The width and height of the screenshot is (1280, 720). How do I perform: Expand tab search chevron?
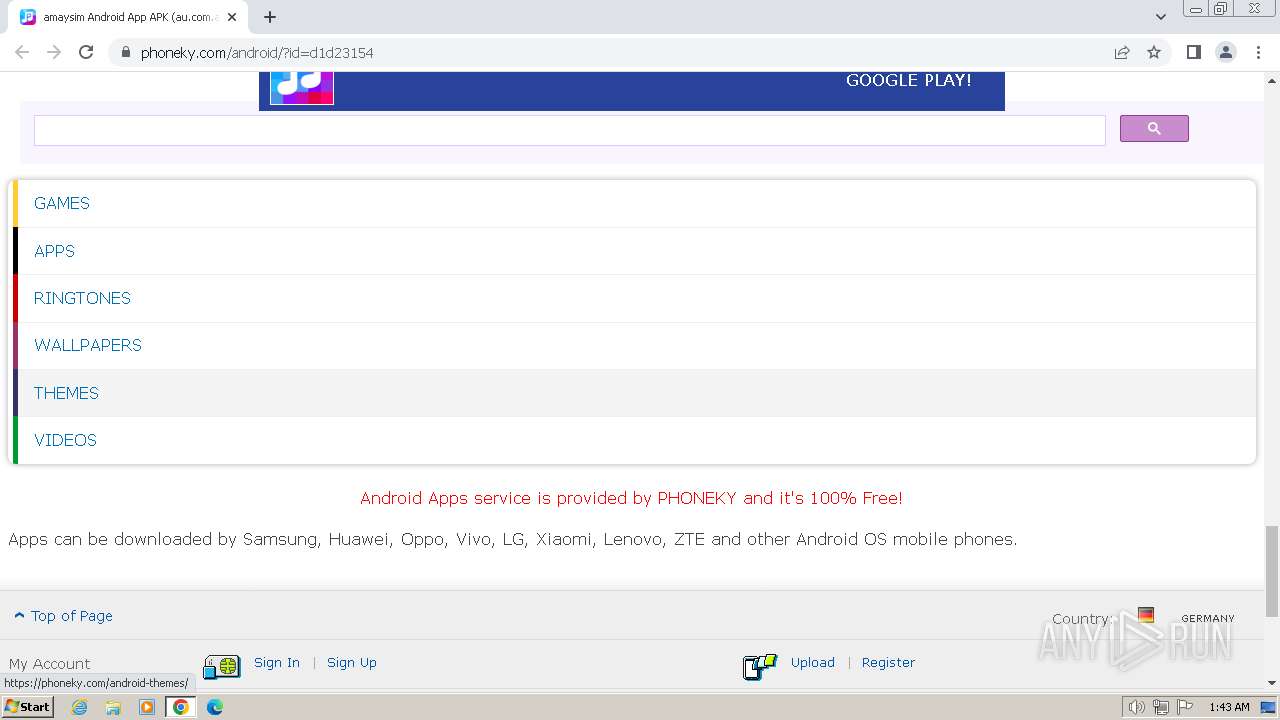coord(1160,17)
